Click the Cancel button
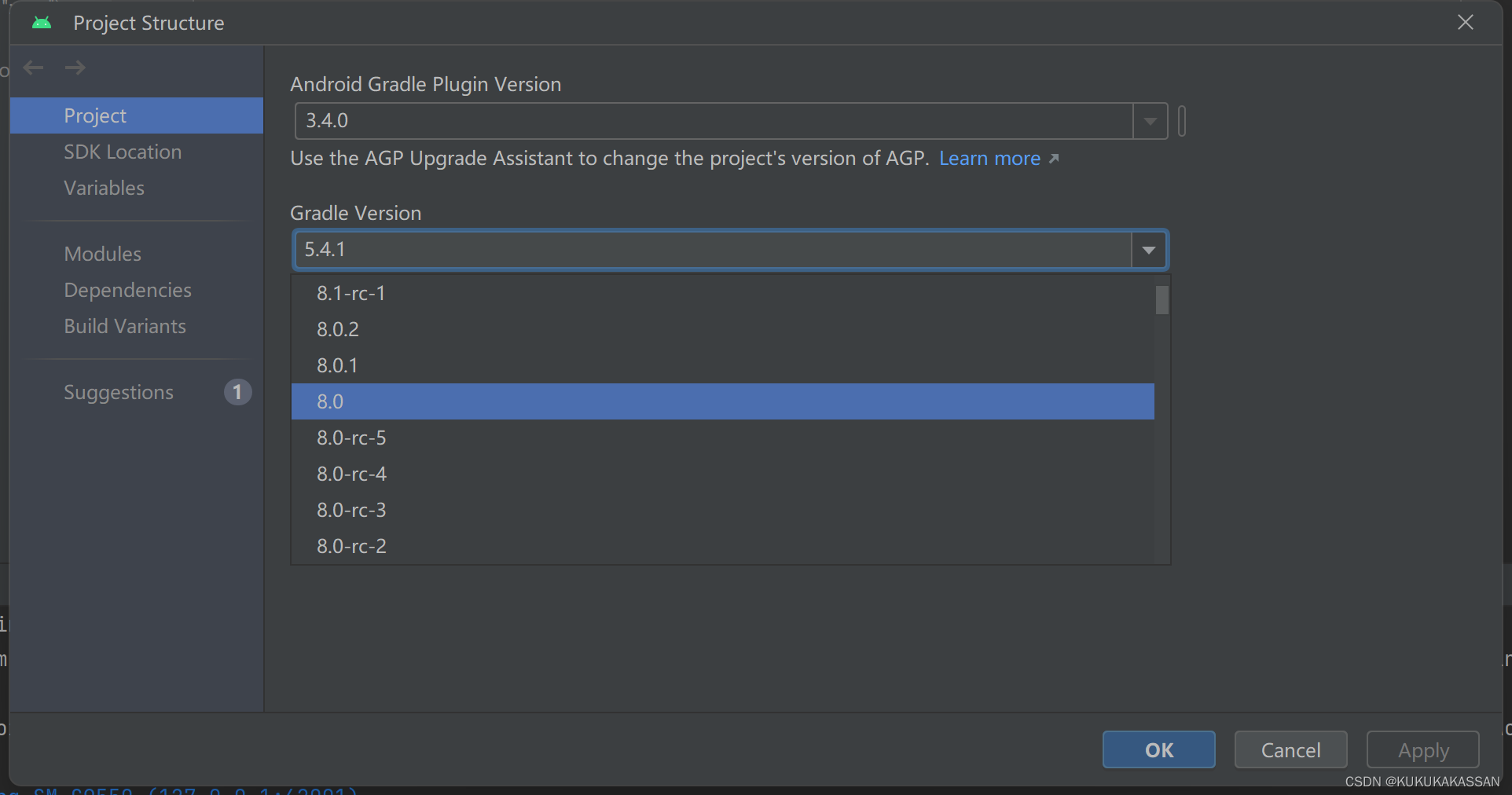 tap(1290, 750)
